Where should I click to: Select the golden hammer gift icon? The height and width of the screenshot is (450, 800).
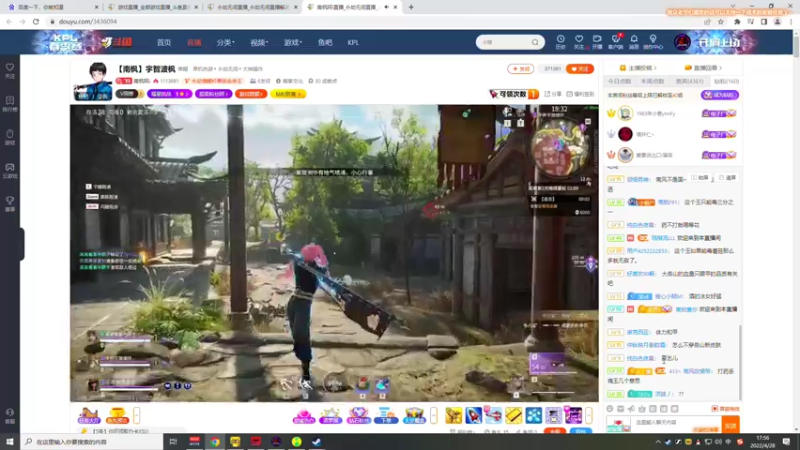point(453,415)
